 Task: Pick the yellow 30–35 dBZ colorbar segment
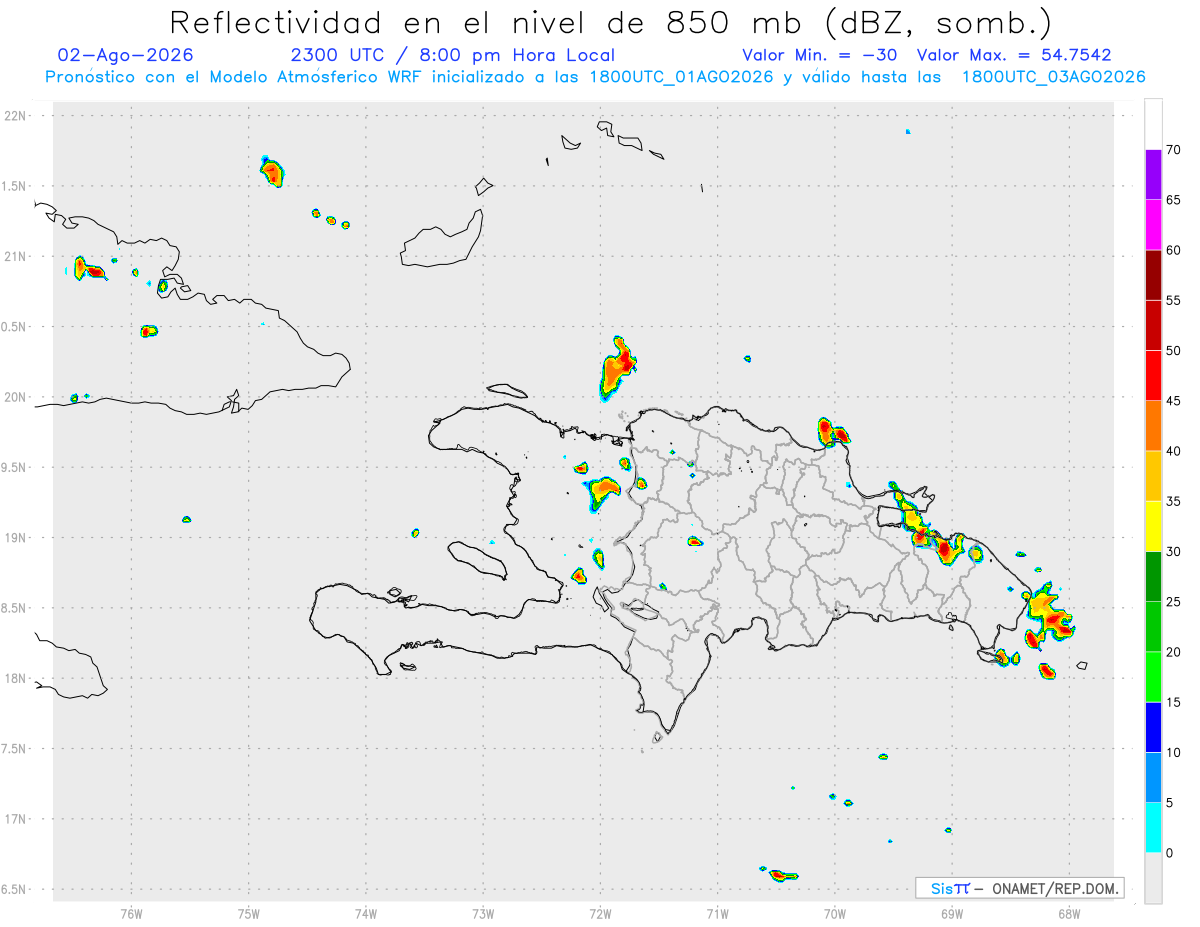point(1153,526)
